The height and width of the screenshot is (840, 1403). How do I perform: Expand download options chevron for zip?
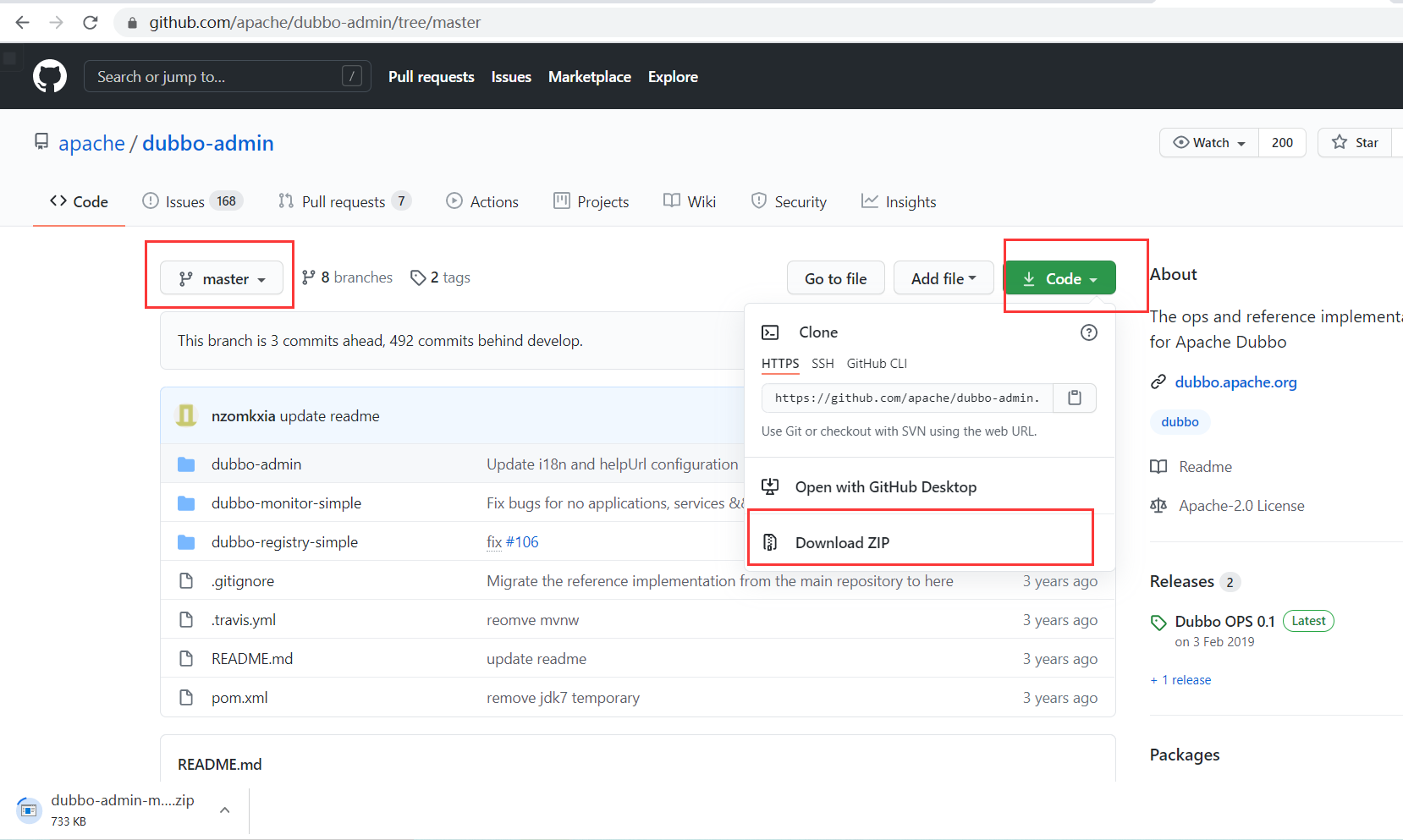tap(225, 810)
